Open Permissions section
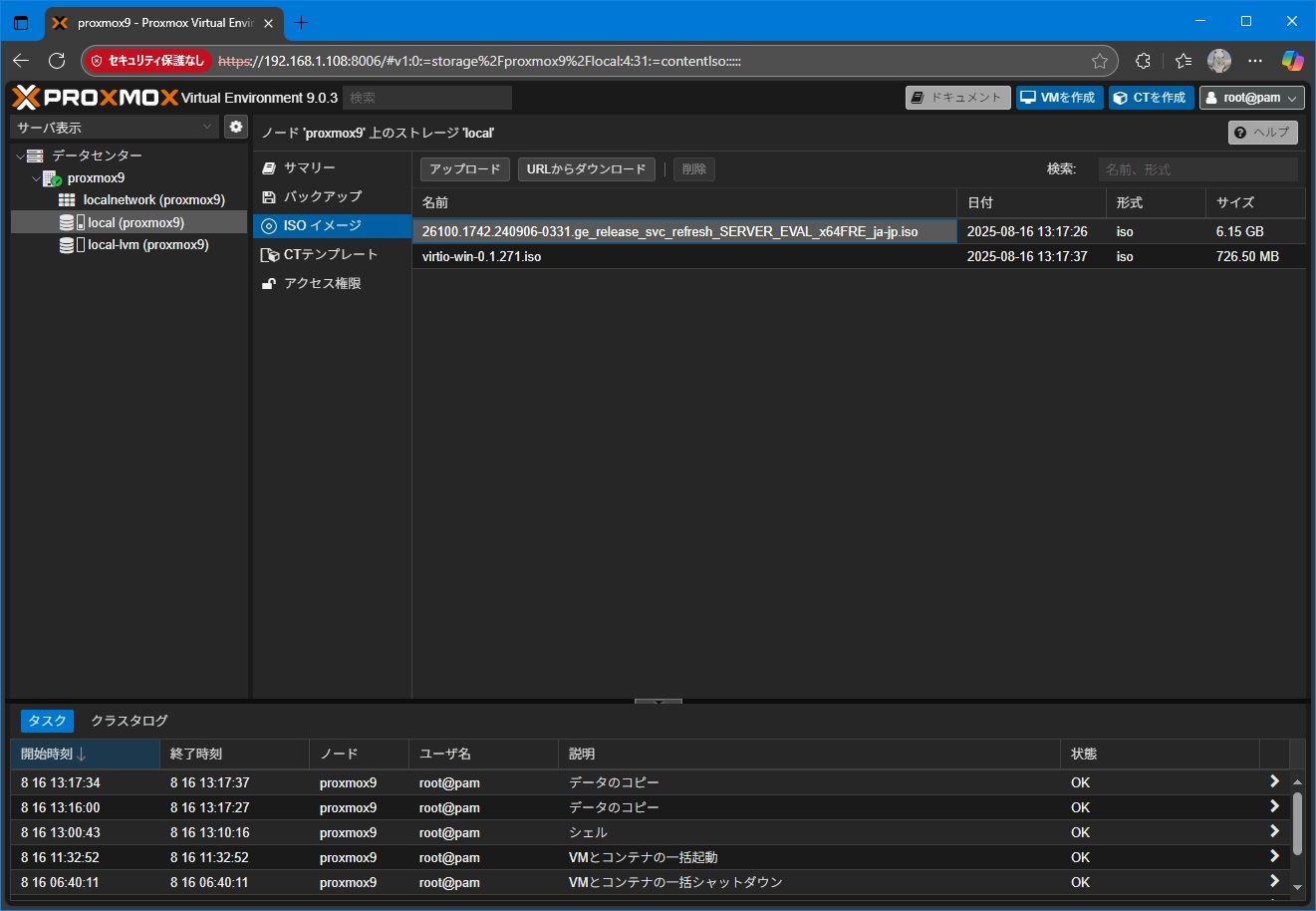Viewport: 1316px width, 911px height. [x=332, y=283]
